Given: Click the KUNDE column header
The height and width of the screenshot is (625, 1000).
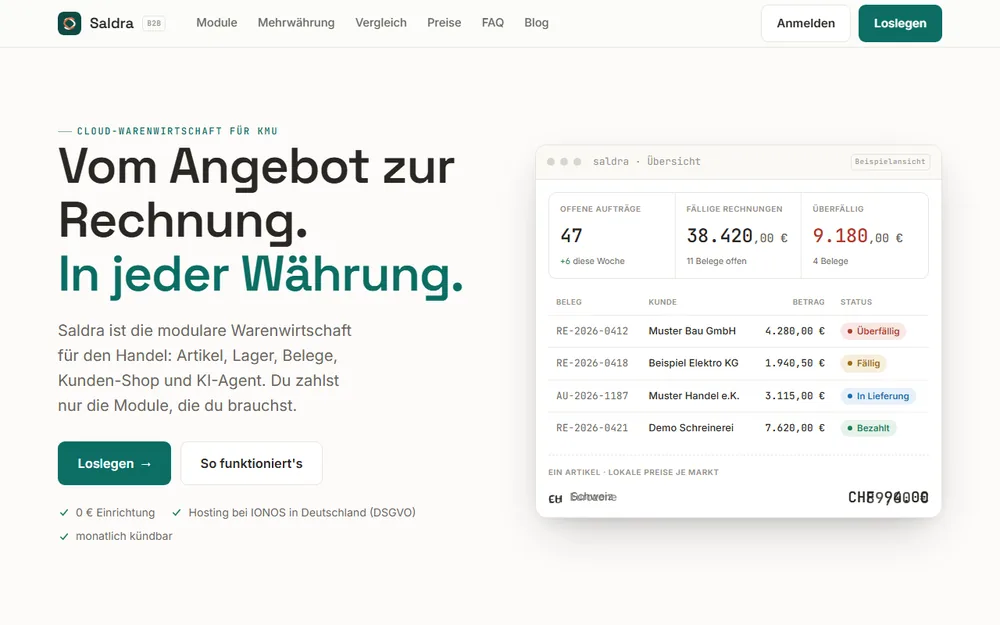Looking at the screenshot, I should point(663,302).
